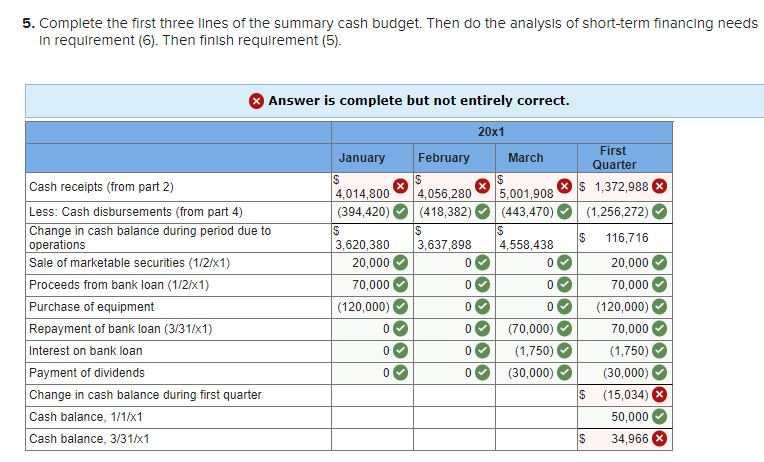Select the February cash receipts field 4,056,280
The width and height of the screenshot is (764, 462).
(454, 187)
